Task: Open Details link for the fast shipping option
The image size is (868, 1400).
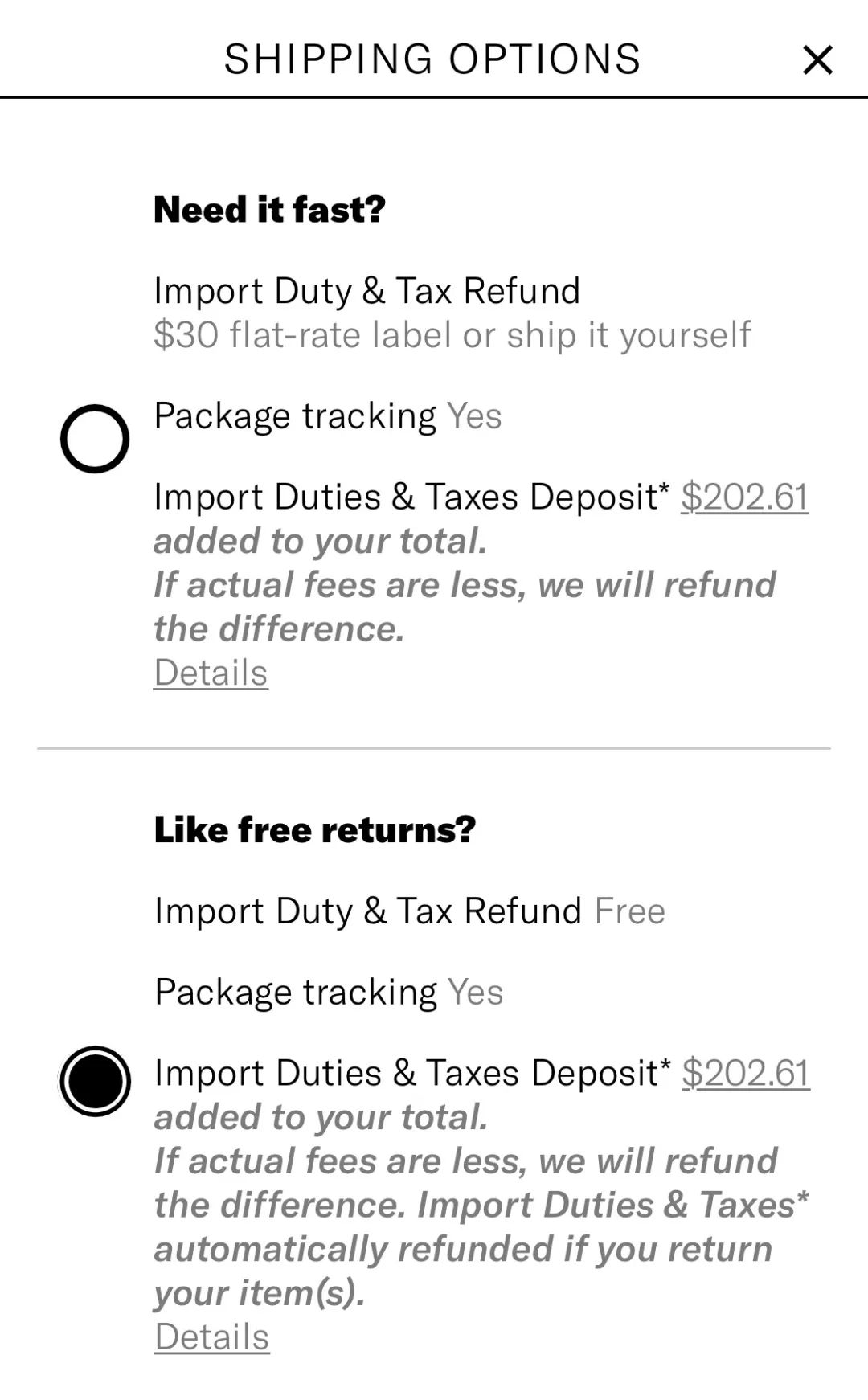Action: pyautogui.click(x=211, y=673)
